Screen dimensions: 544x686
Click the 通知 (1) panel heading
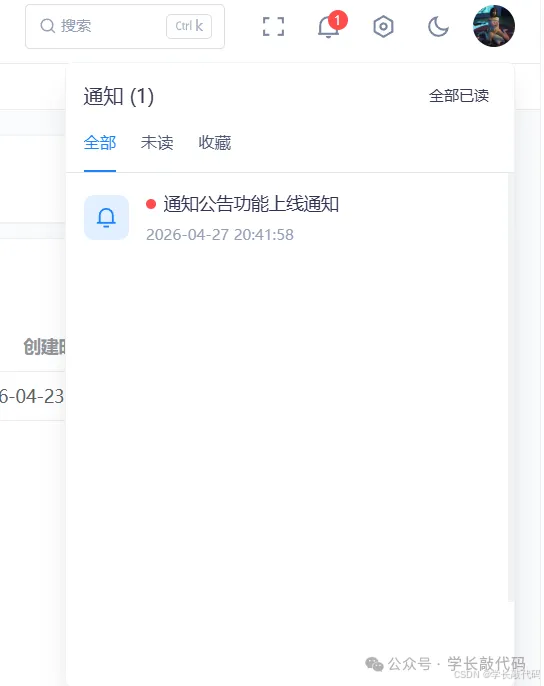click(x=119, y=96)
